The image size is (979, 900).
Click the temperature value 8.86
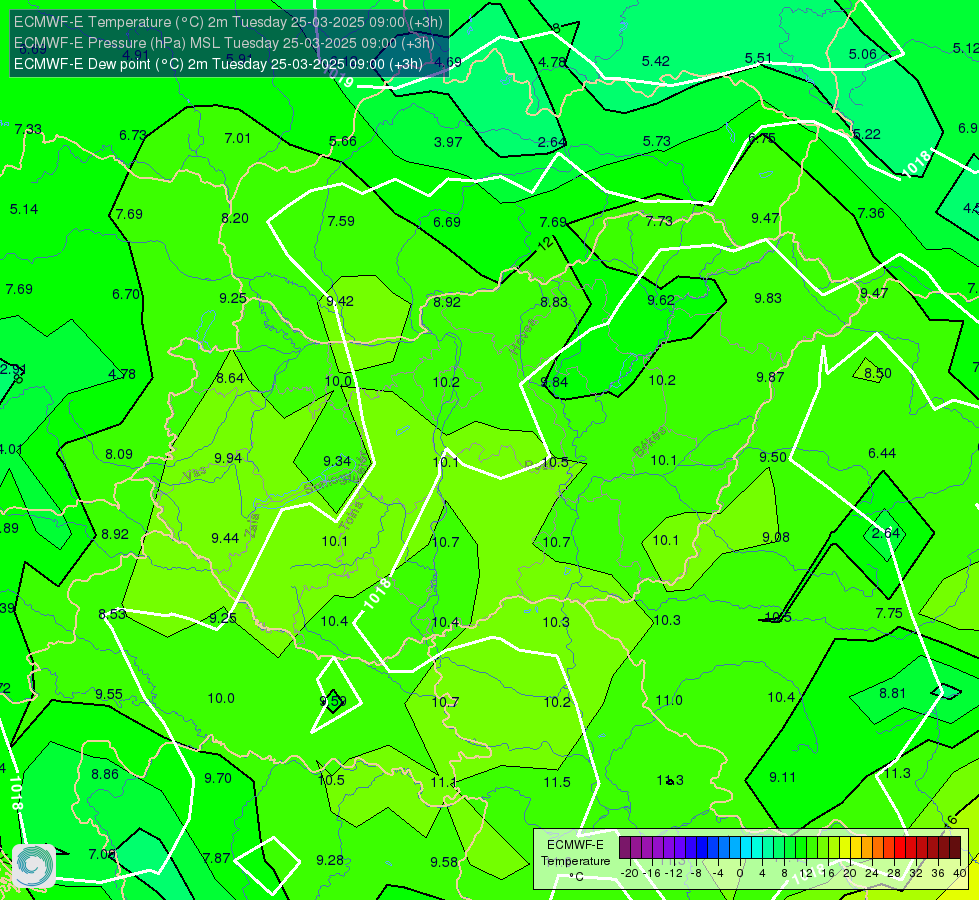tap(105, 774)
